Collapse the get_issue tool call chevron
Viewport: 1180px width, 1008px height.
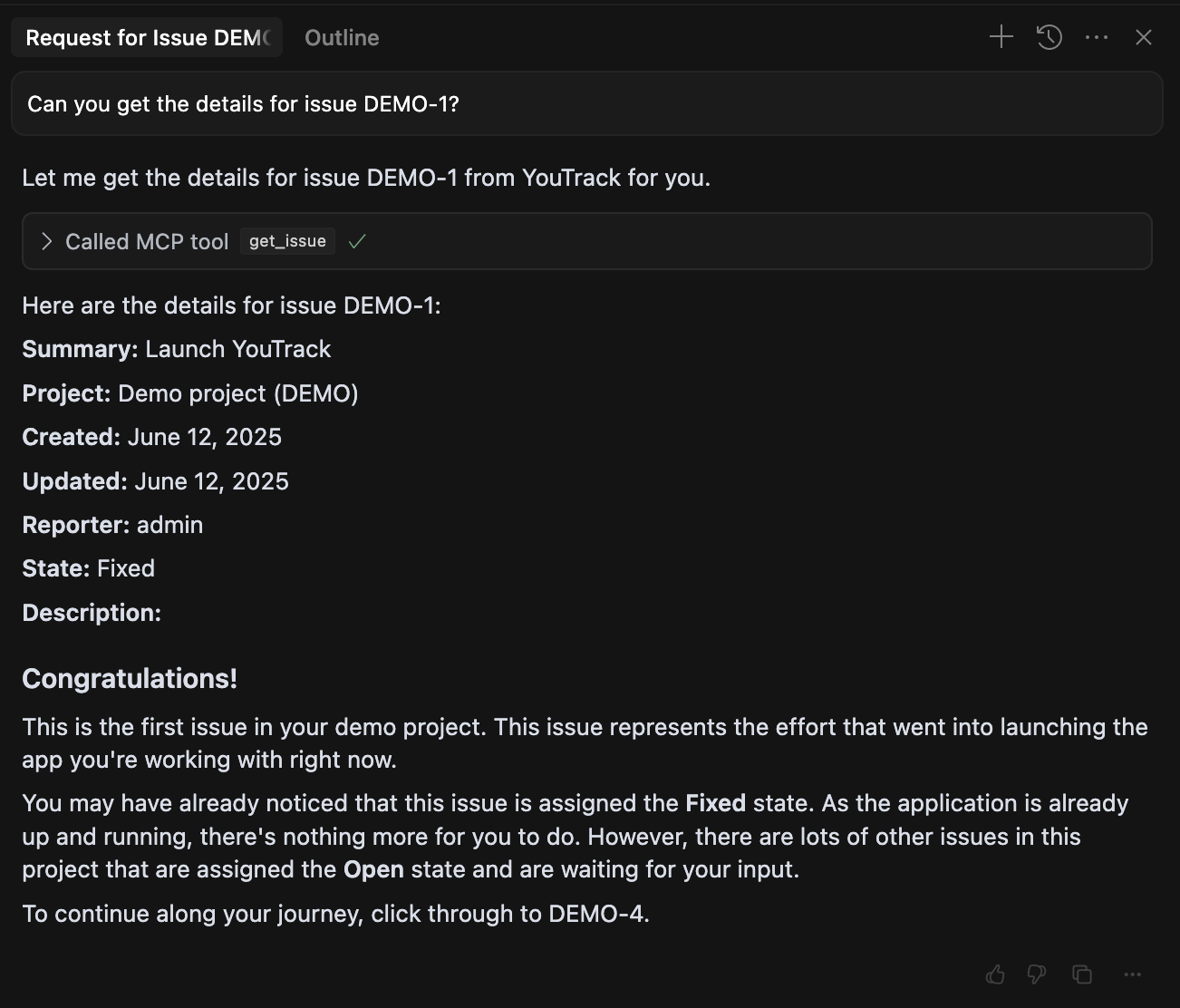point(45,241)
